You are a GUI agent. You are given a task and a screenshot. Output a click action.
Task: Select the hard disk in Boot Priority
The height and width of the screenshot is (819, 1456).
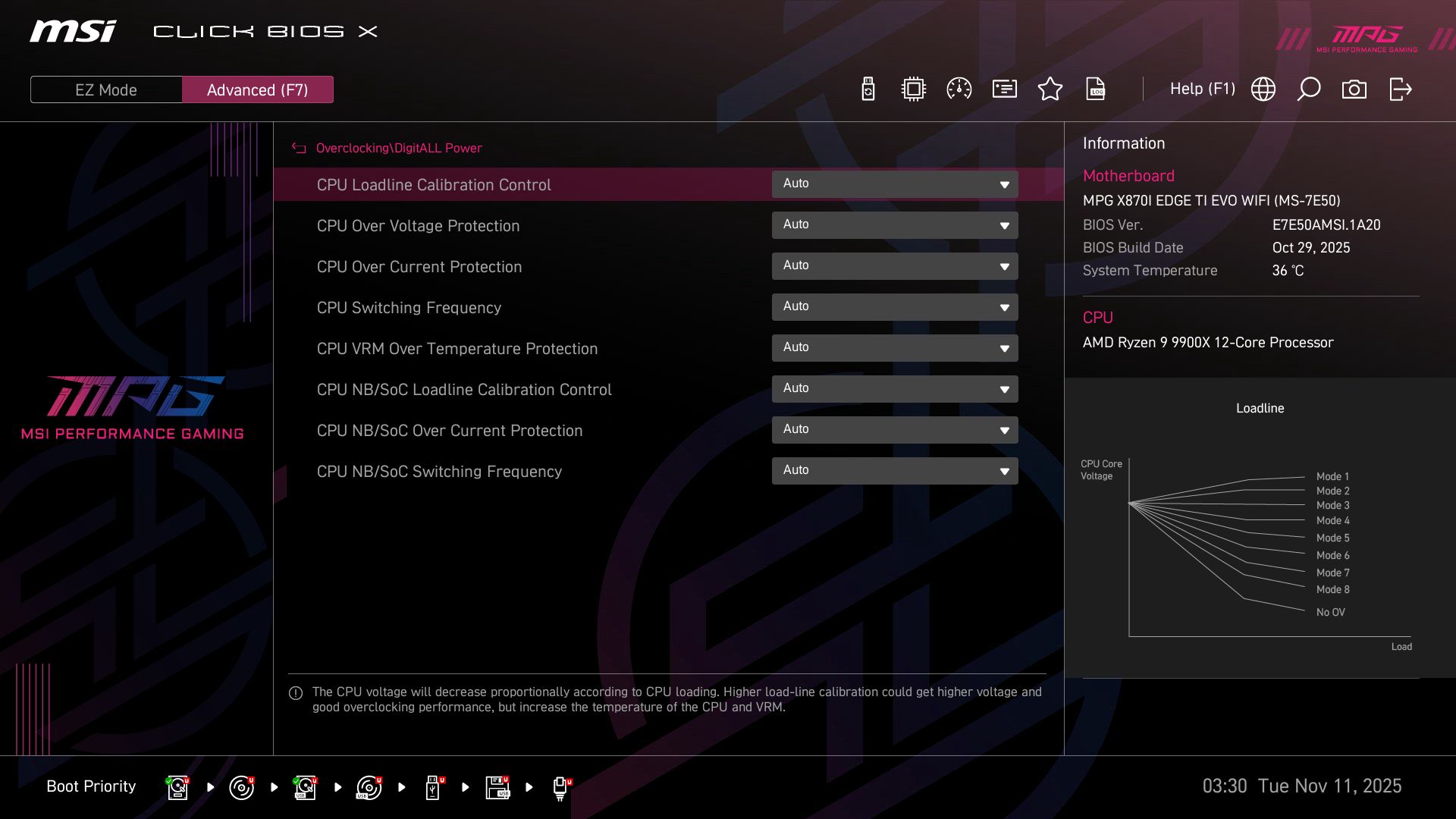177,787
